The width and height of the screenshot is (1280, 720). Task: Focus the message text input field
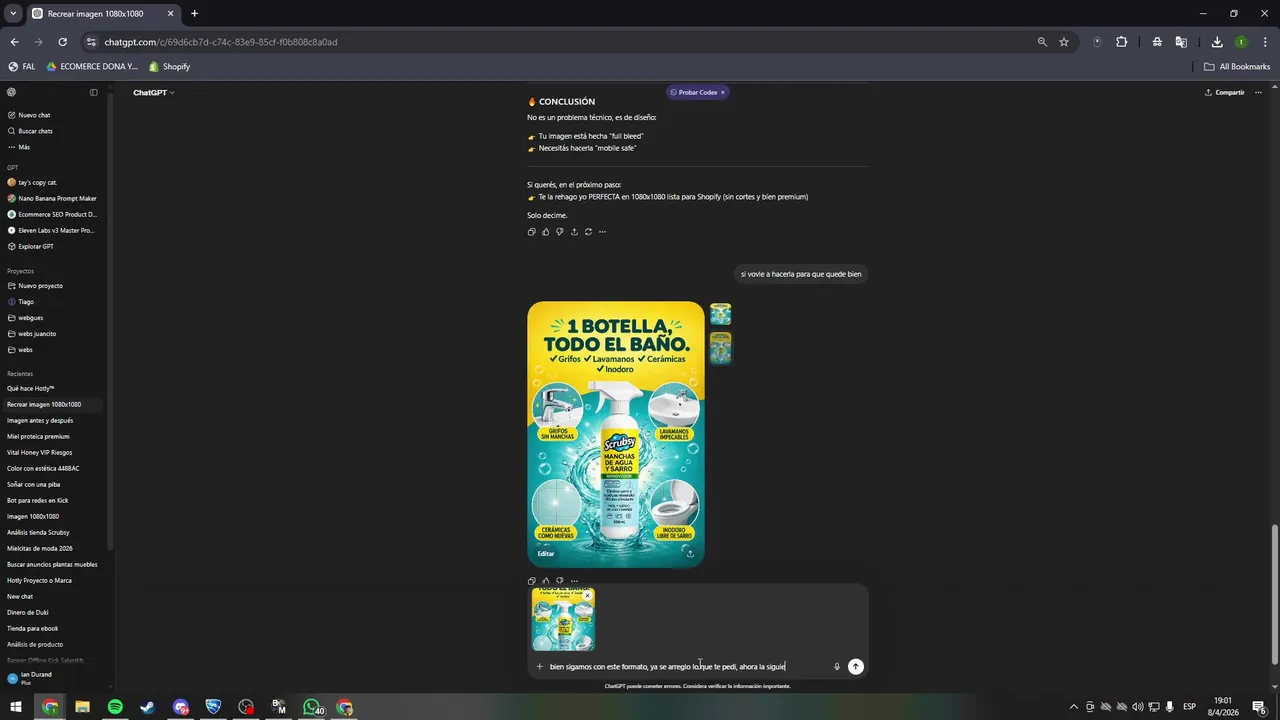point(688,667)
